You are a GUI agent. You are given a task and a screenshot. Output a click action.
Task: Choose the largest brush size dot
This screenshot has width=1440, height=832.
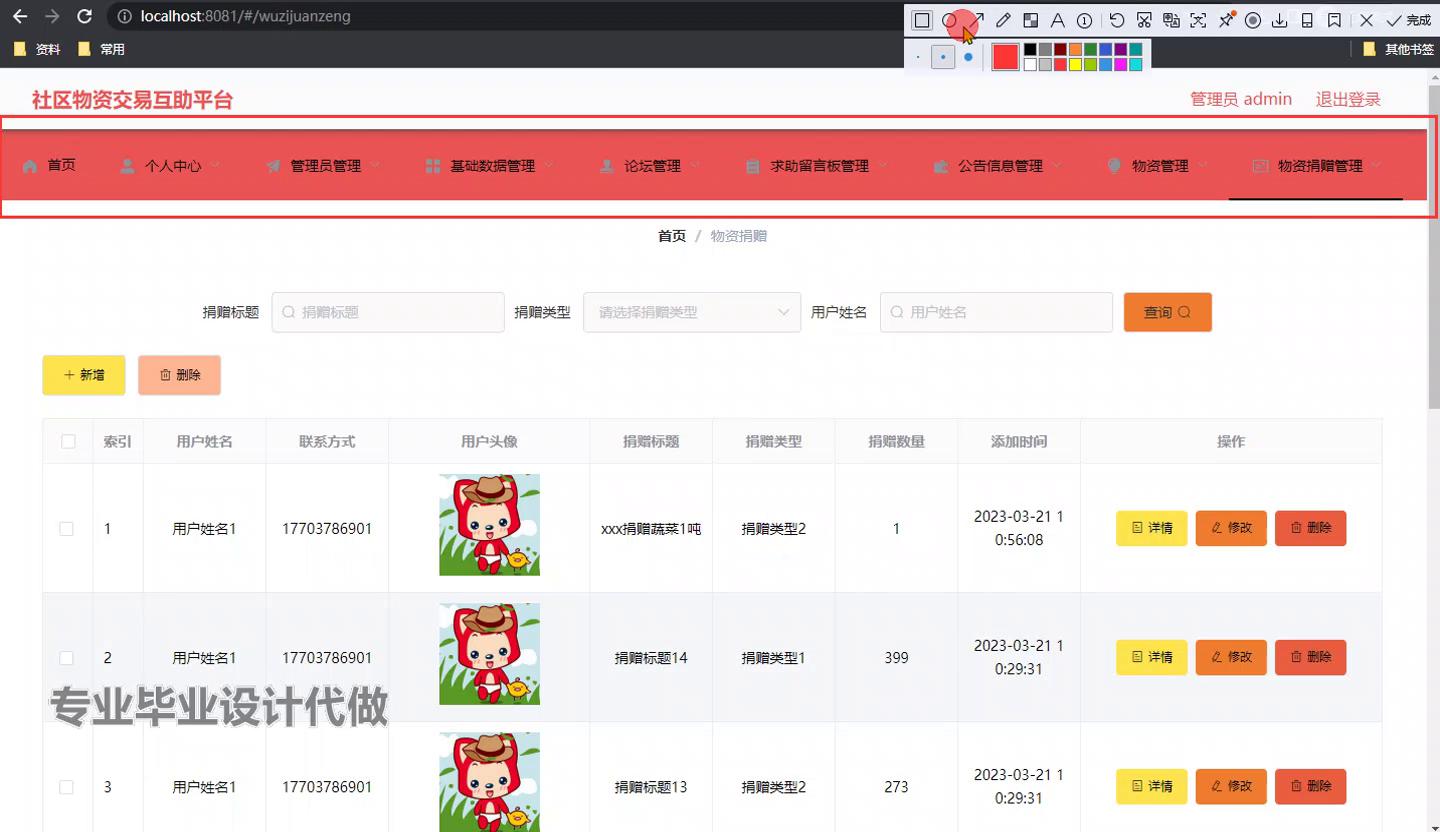click(968, 57)
